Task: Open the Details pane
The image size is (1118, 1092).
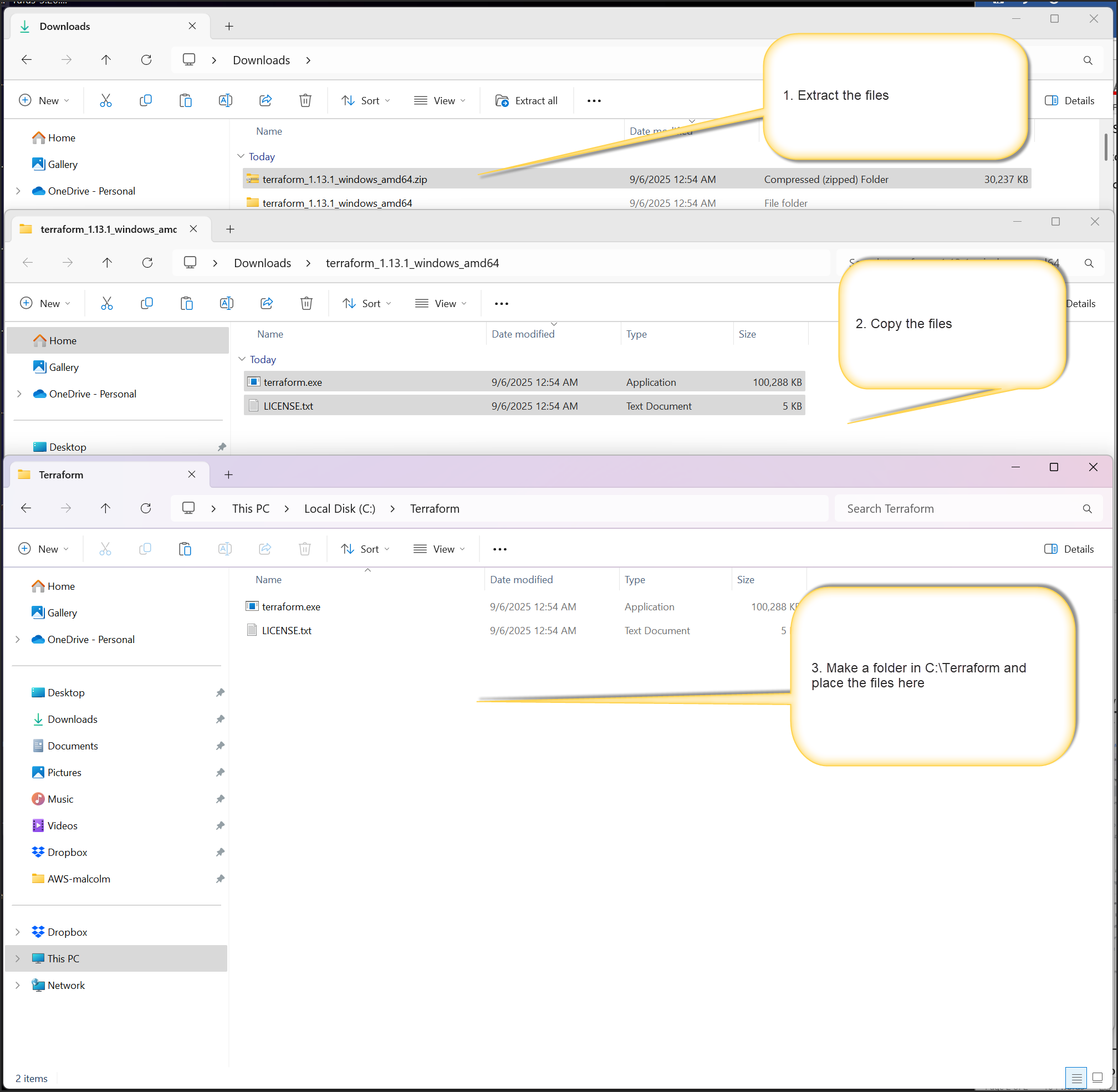Action: coord(1069,549)
